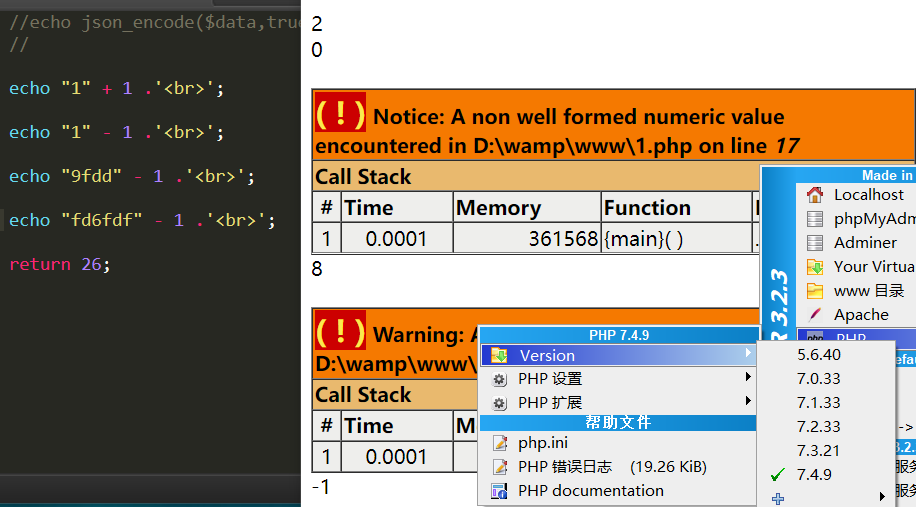
Task: Click the PHP 设置 gear icon
Action: (499, 379)
